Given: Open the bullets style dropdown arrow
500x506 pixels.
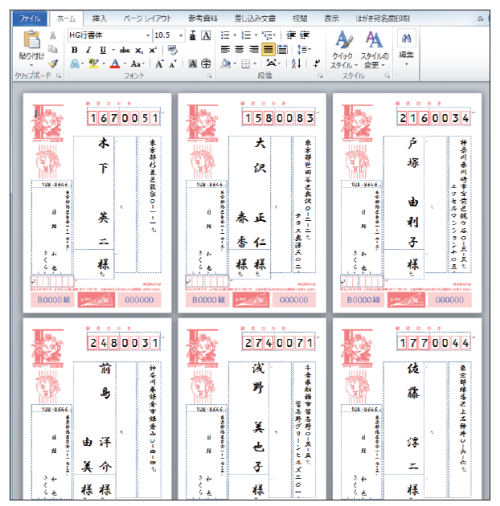Looking at the screenshot, I should [x=234, y=35].
